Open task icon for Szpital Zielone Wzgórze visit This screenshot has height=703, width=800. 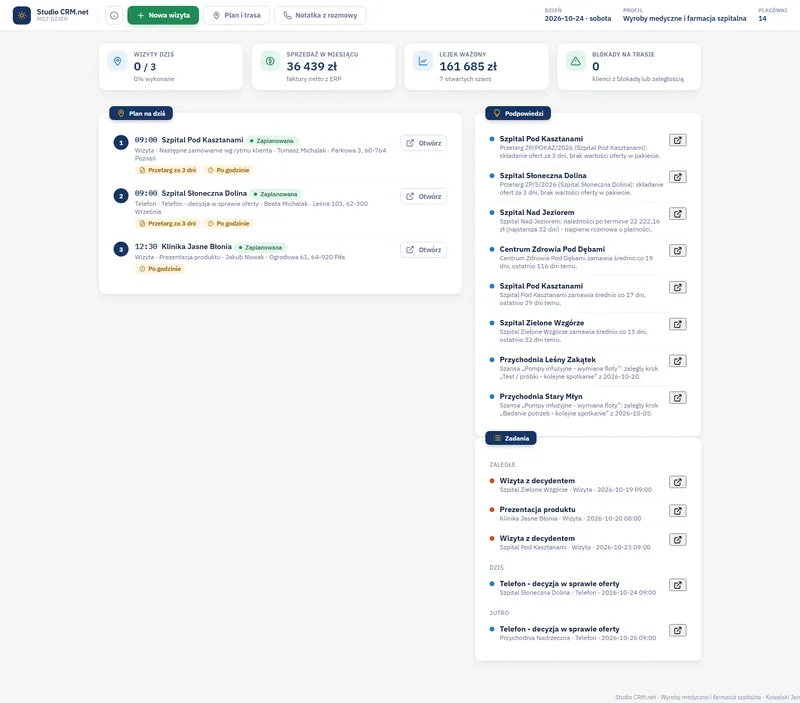click(678, 482)
